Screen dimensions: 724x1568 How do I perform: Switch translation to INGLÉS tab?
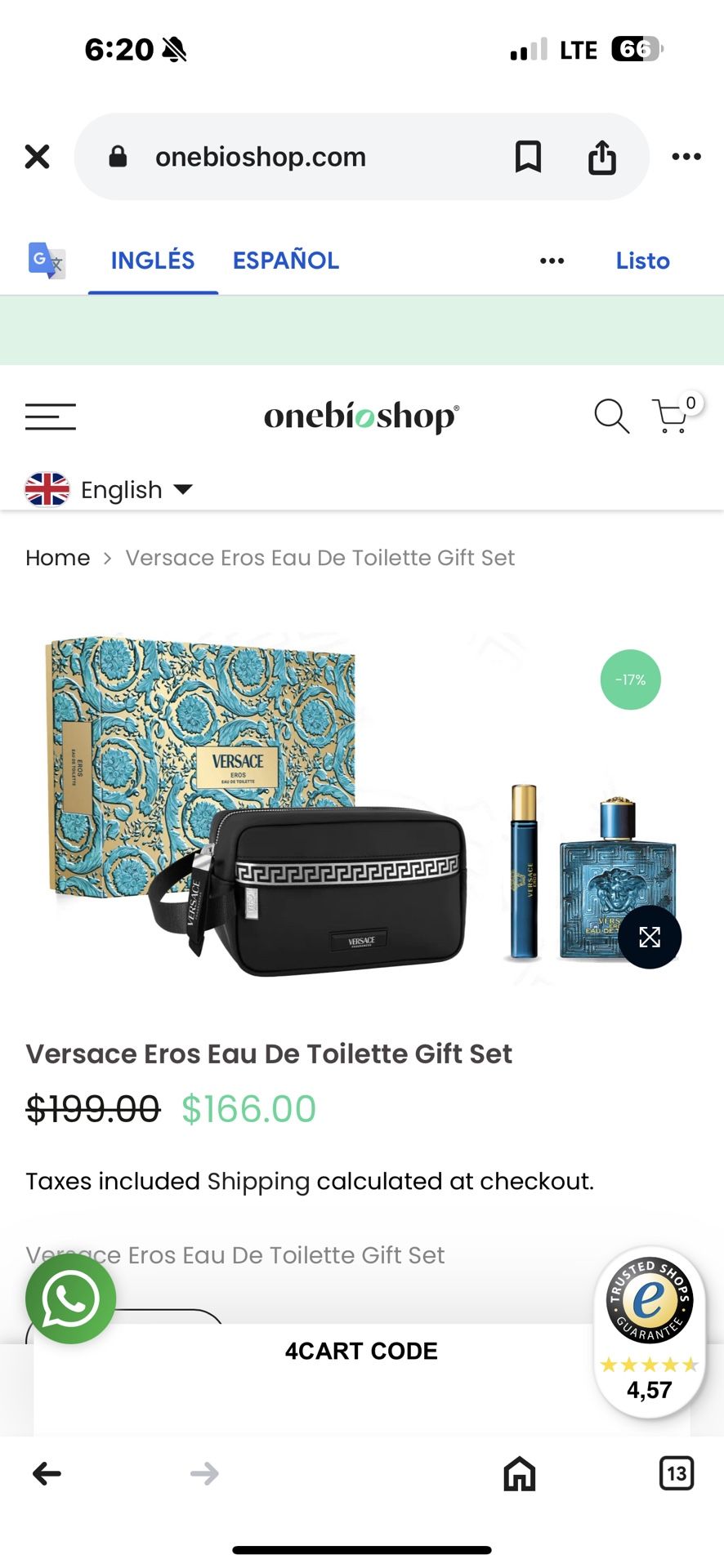tap(153, 261)
